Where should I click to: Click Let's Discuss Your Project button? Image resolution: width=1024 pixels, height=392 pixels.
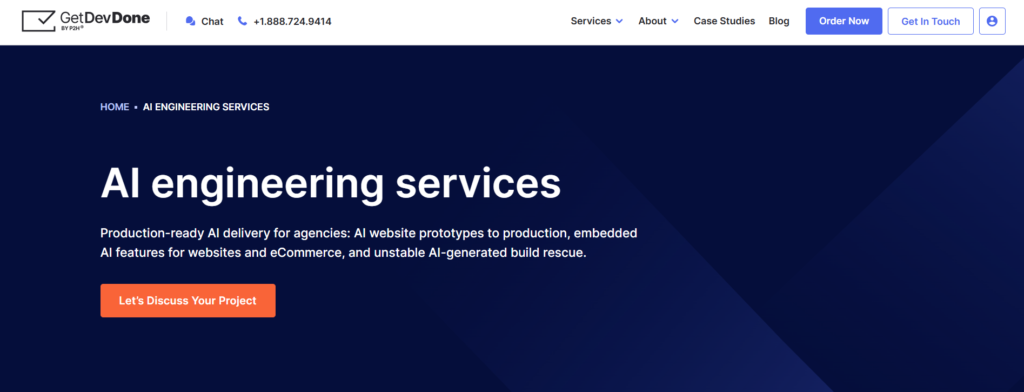pyautogui.click(x=188, y=301)
